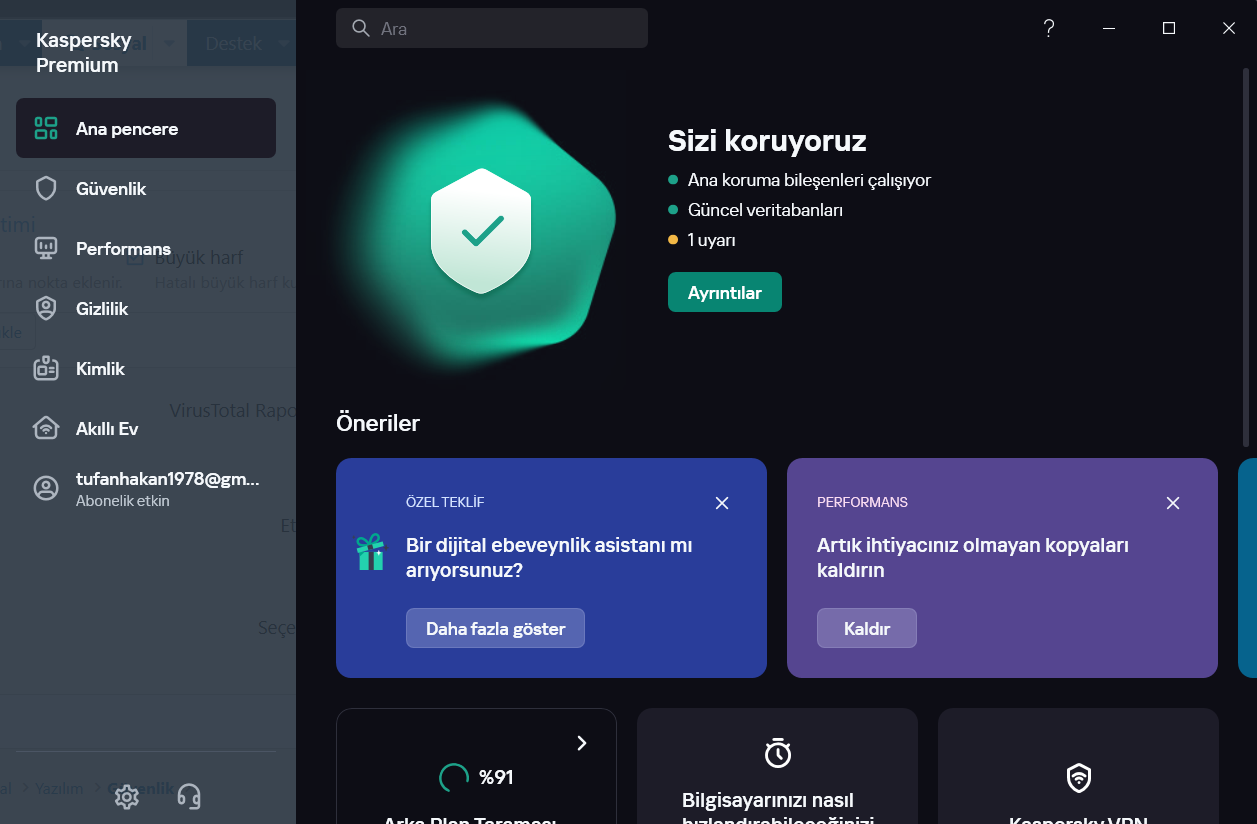Click the Sizi koruyoruz heading
The width and height of the screenshot is (1257, 824).
pos(767,140)
